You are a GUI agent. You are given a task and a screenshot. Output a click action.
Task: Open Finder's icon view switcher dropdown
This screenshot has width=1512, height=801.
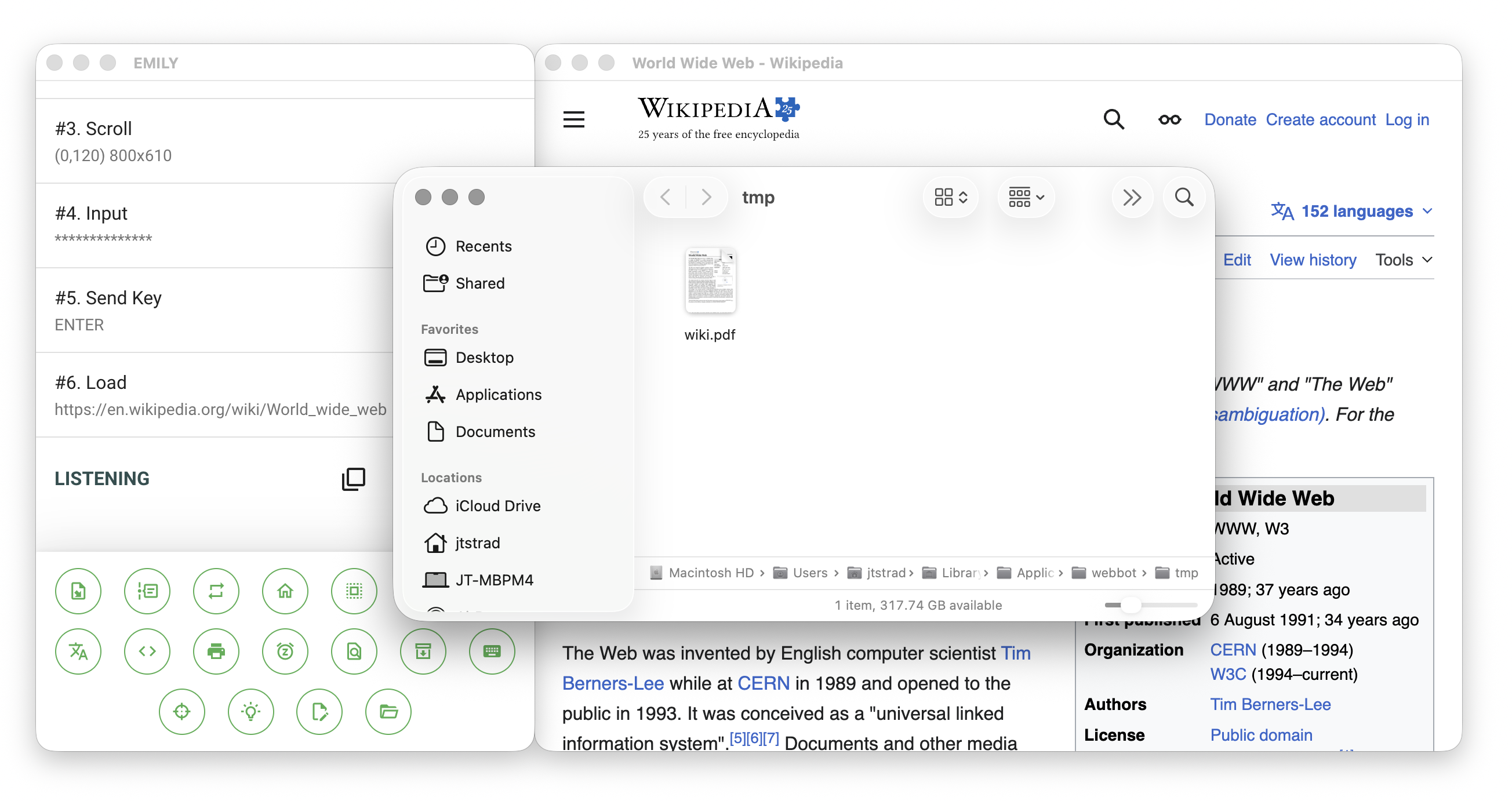(951, 197)
